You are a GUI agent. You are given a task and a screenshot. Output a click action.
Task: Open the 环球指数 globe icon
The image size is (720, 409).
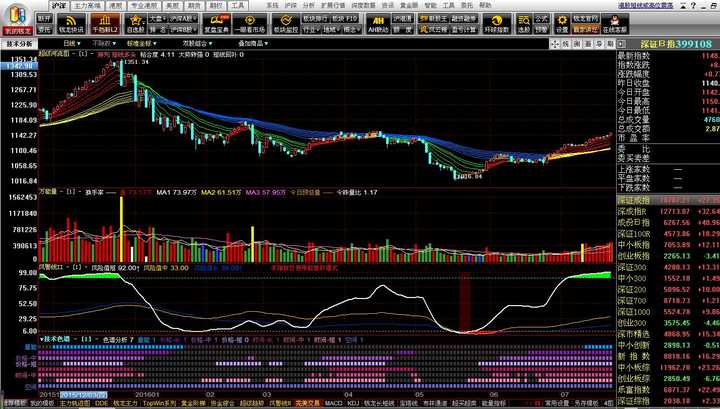click(496, 23)
